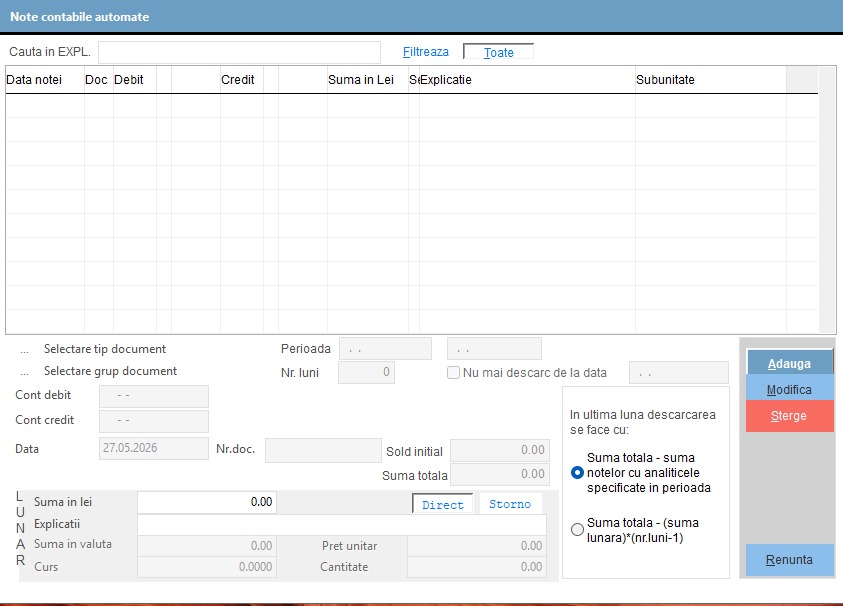This screenshot has height=606, width=843.
Task: Click the Modifica button
Action: tap(790, 389)
